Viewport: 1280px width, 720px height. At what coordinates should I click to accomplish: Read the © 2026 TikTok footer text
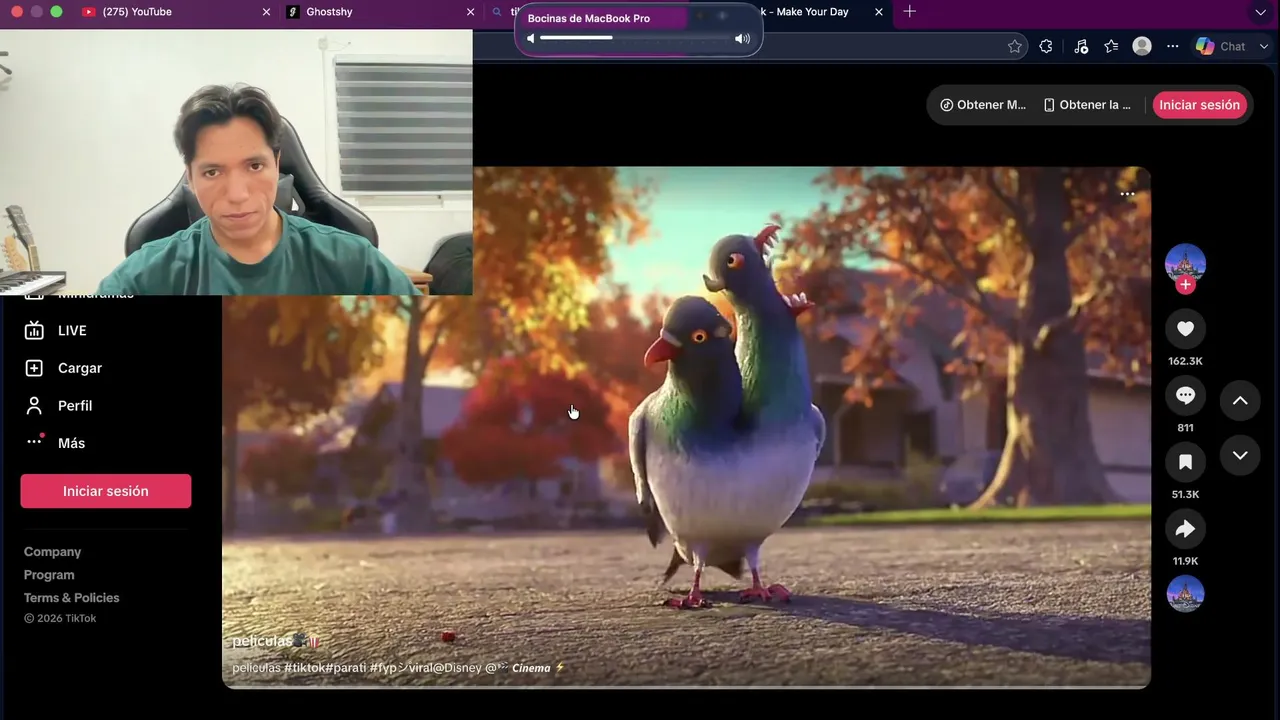(x=60, y=619)
